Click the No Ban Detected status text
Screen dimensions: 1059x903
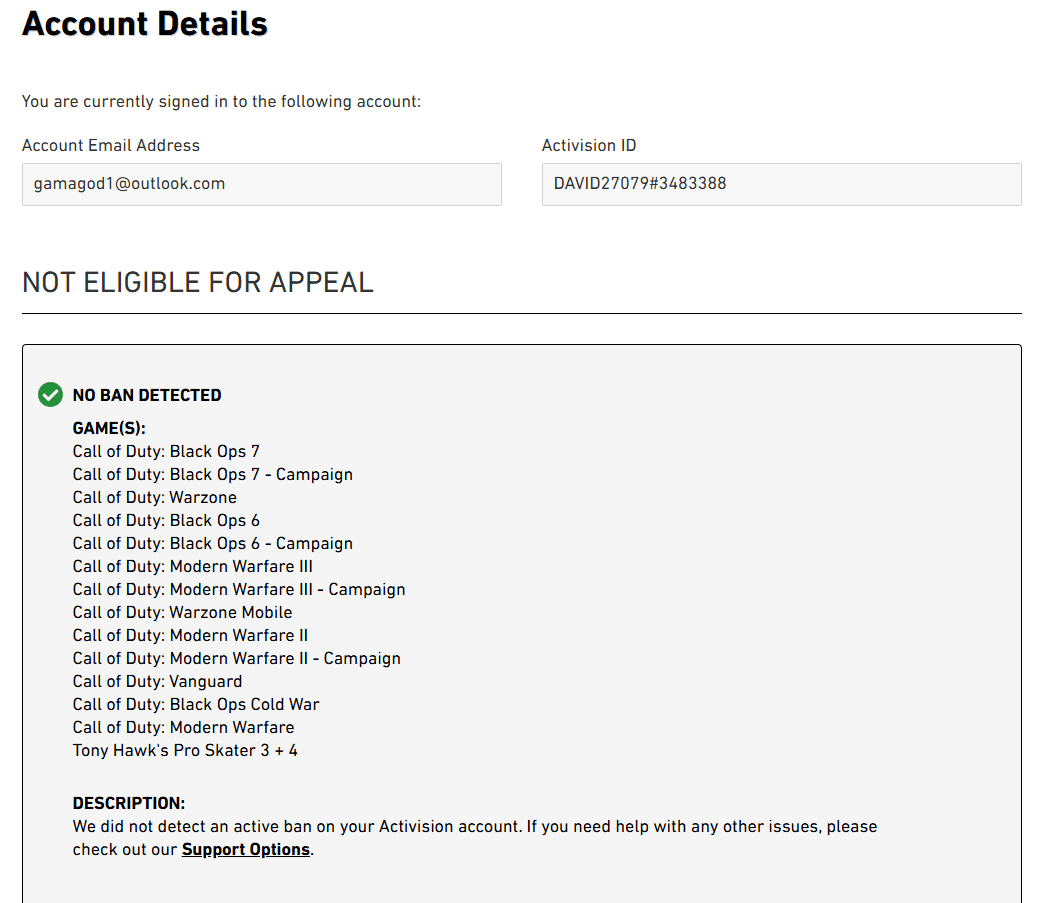coord(147,395)
